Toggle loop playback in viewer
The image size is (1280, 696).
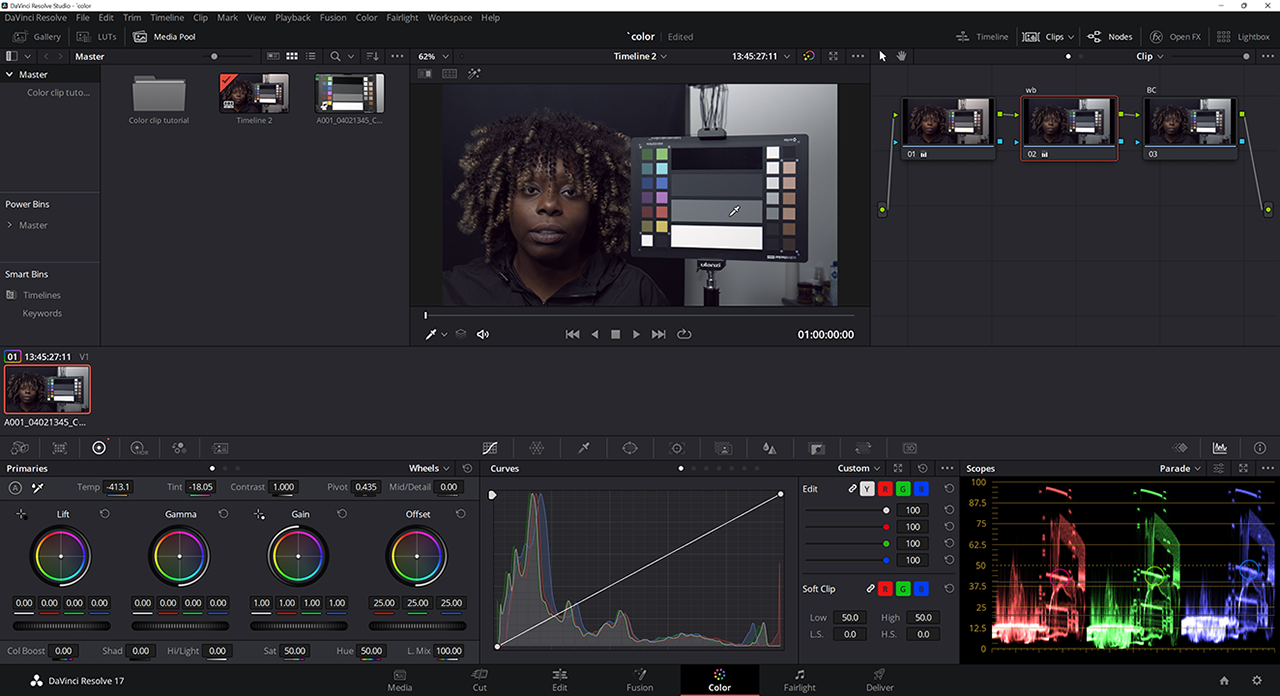(x=684, y=334)
